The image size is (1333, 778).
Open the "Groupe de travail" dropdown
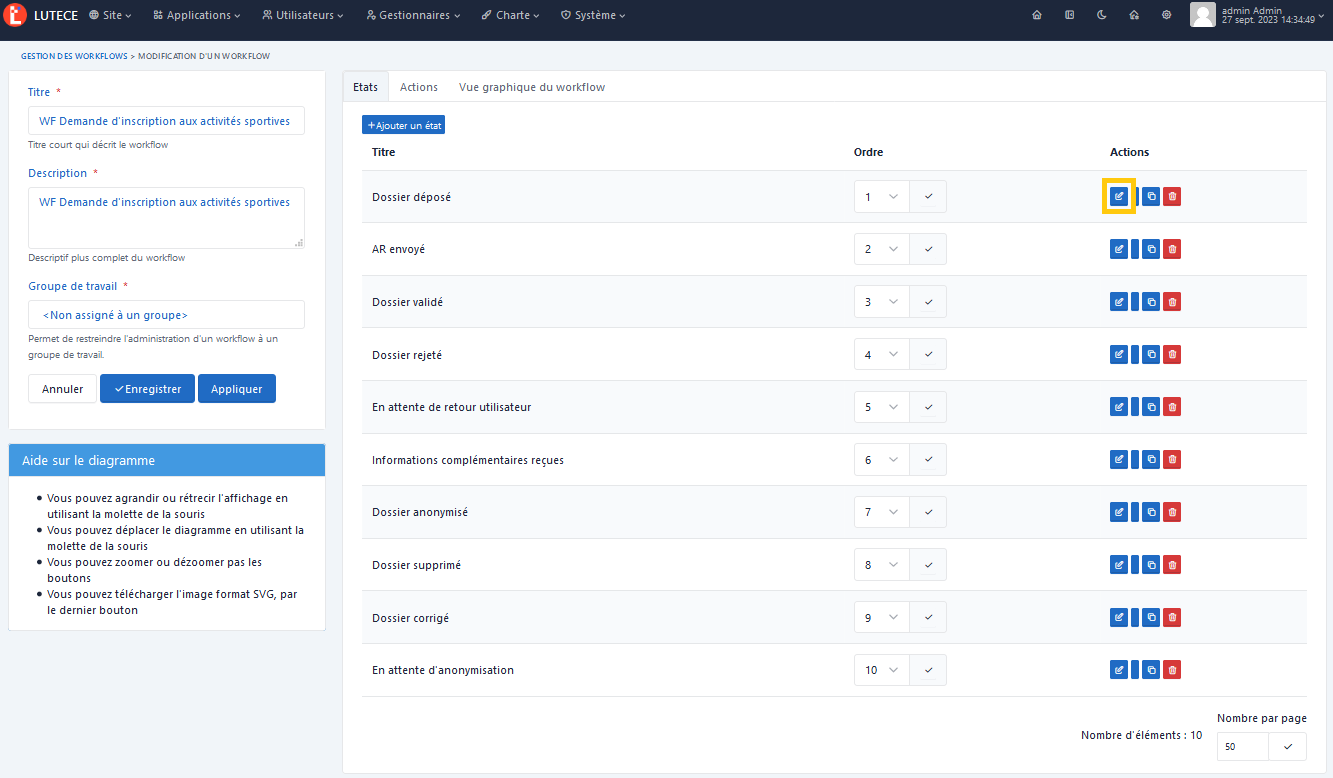click(x=166, y=315)
